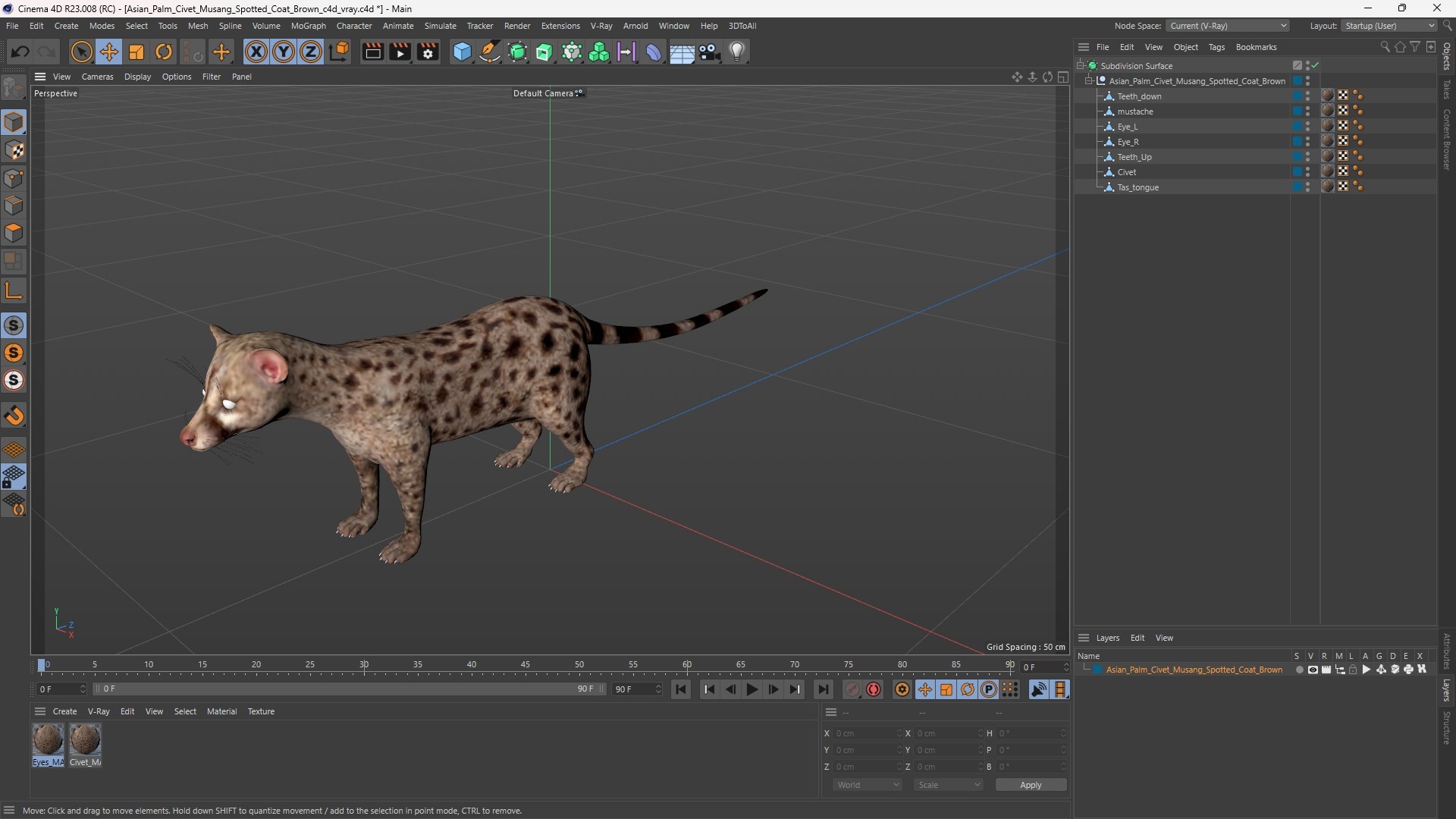Toggle X axis lock
This screenshot has width=1456, height=819.
pos(256,52)
